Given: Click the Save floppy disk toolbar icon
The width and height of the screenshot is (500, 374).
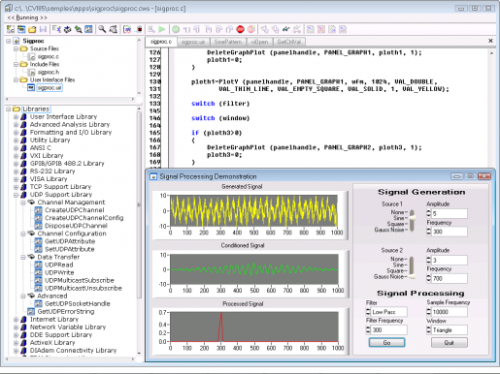Looking at the screenshot, I should click(43, 29).
